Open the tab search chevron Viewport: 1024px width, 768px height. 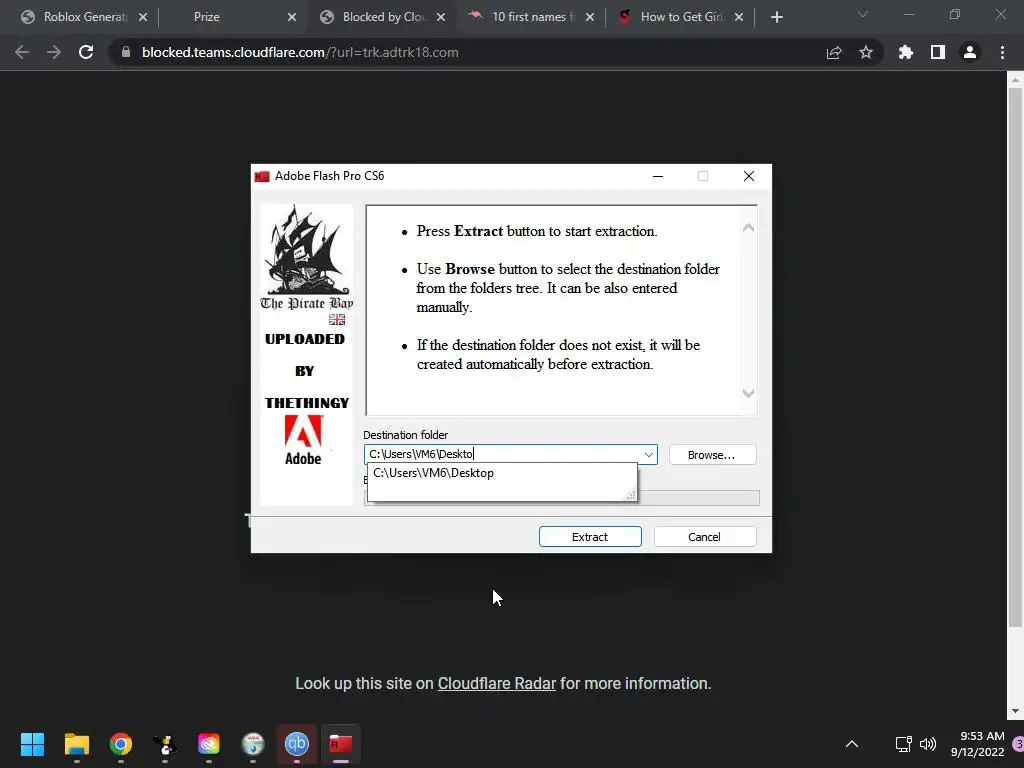coord(863,14)
